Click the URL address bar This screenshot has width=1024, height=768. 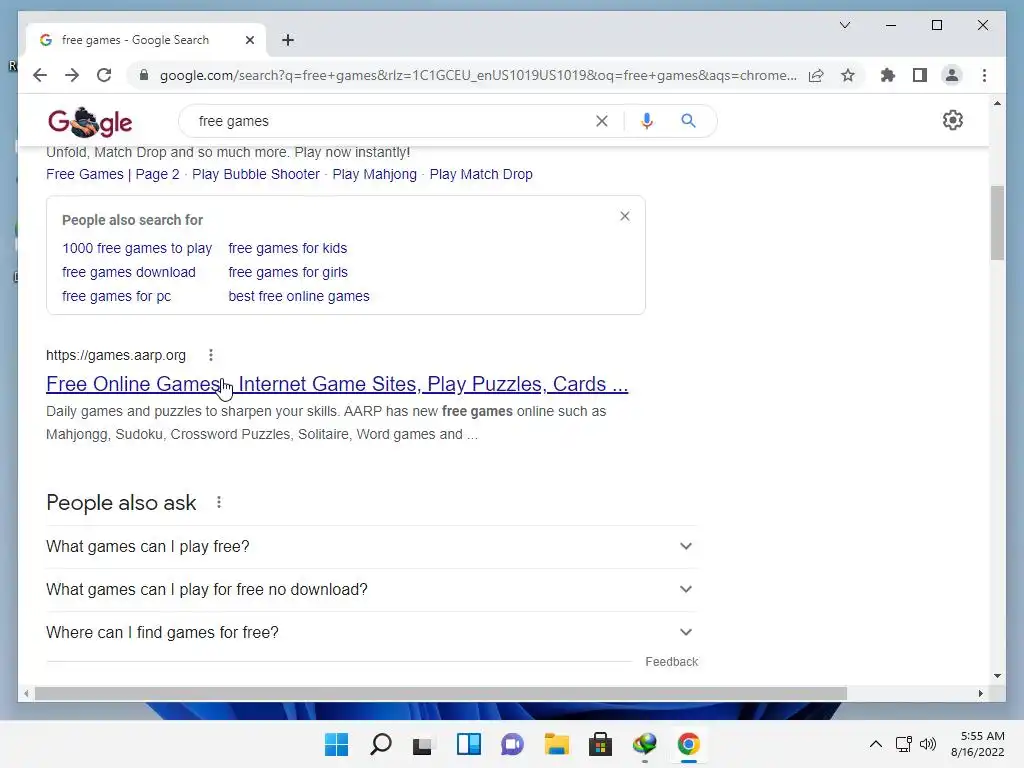click(477, 75)
